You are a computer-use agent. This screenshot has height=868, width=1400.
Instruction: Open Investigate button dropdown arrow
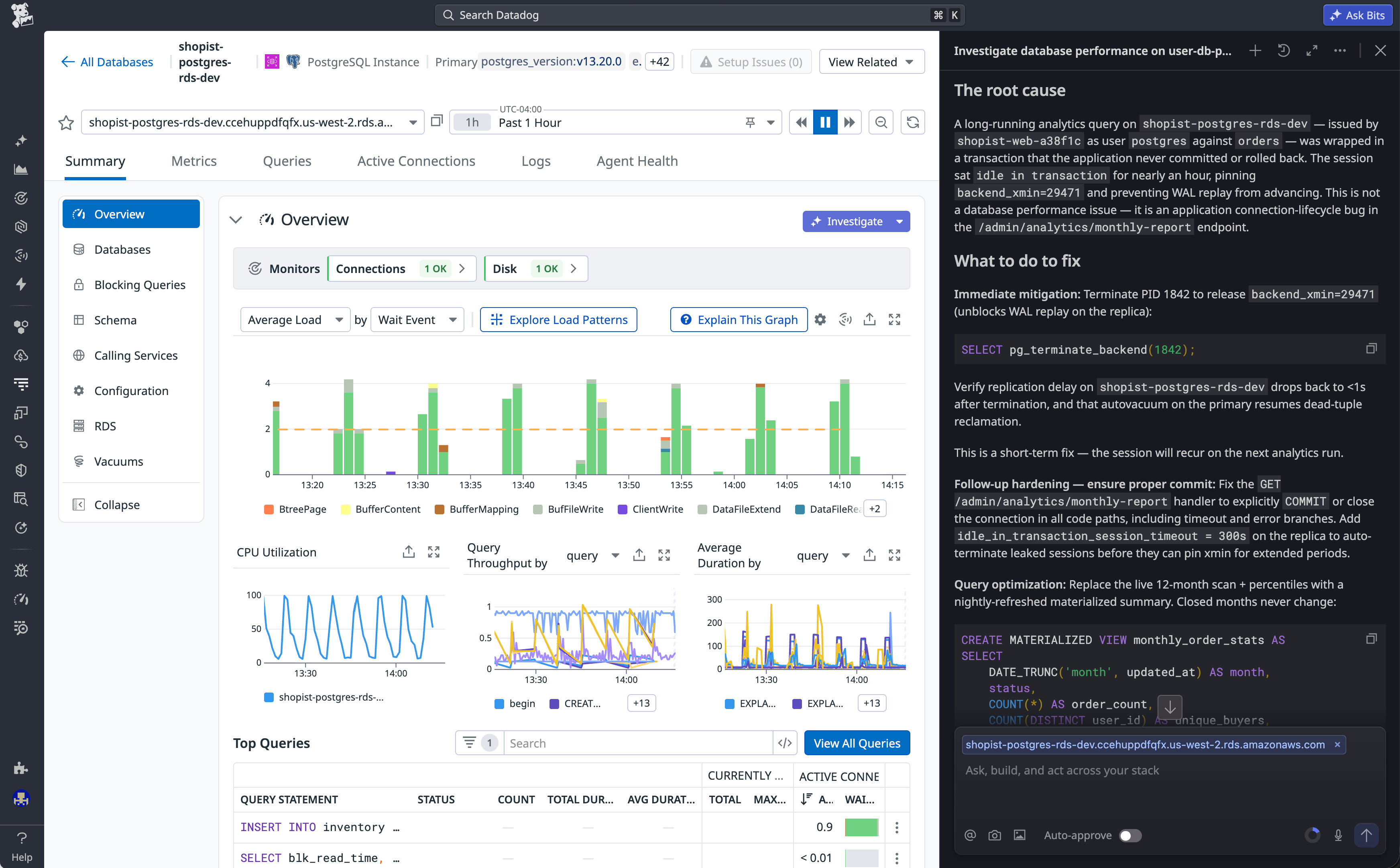tap(899, 222)
